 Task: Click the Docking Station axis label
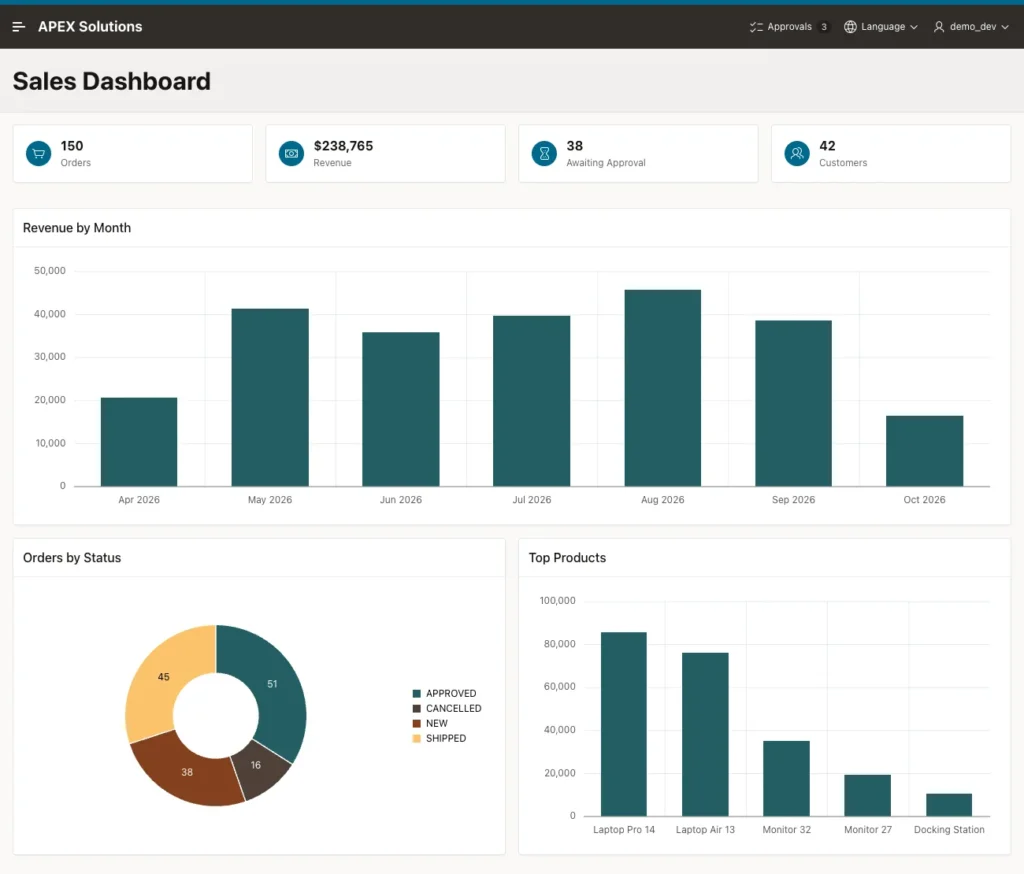pyautogui.click(x=949, y=830)
